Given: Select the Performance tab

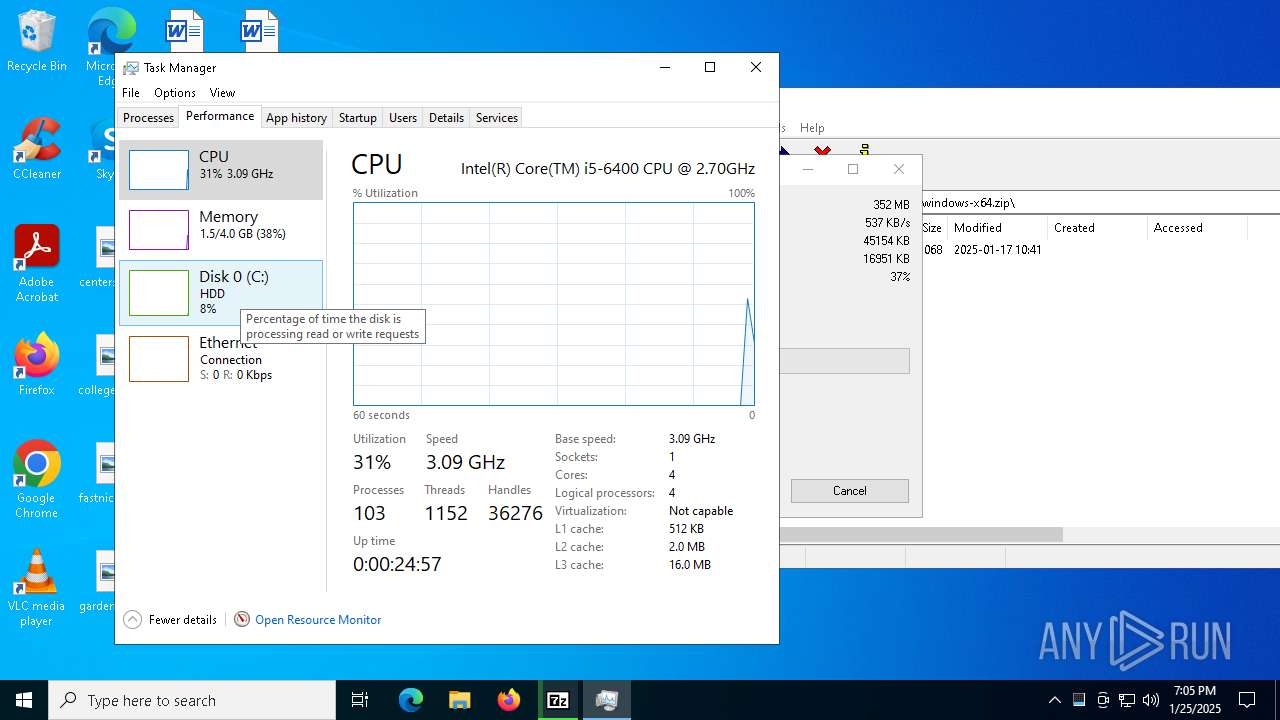Looking at the screenshot, I should [220, 116].
